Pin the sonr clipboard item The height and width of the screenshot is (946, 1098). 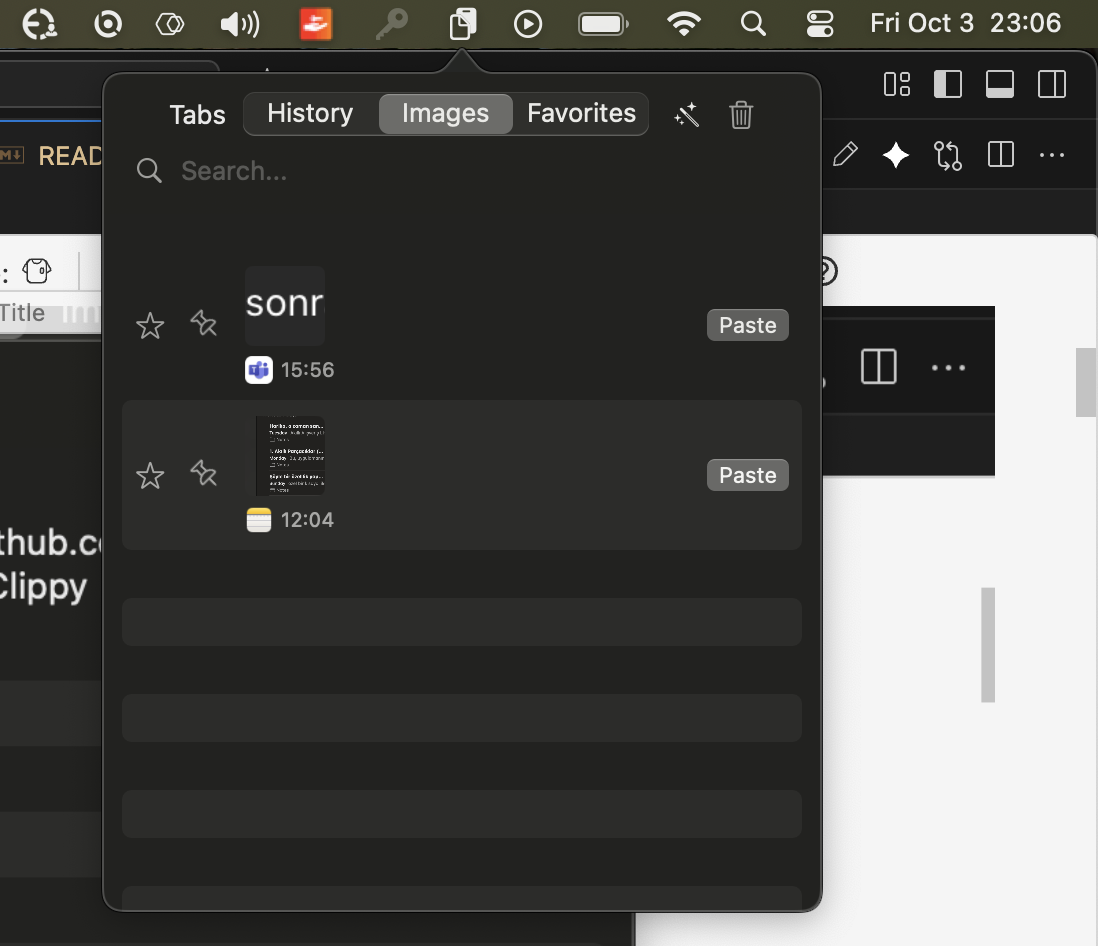click(x=204, y=325)
